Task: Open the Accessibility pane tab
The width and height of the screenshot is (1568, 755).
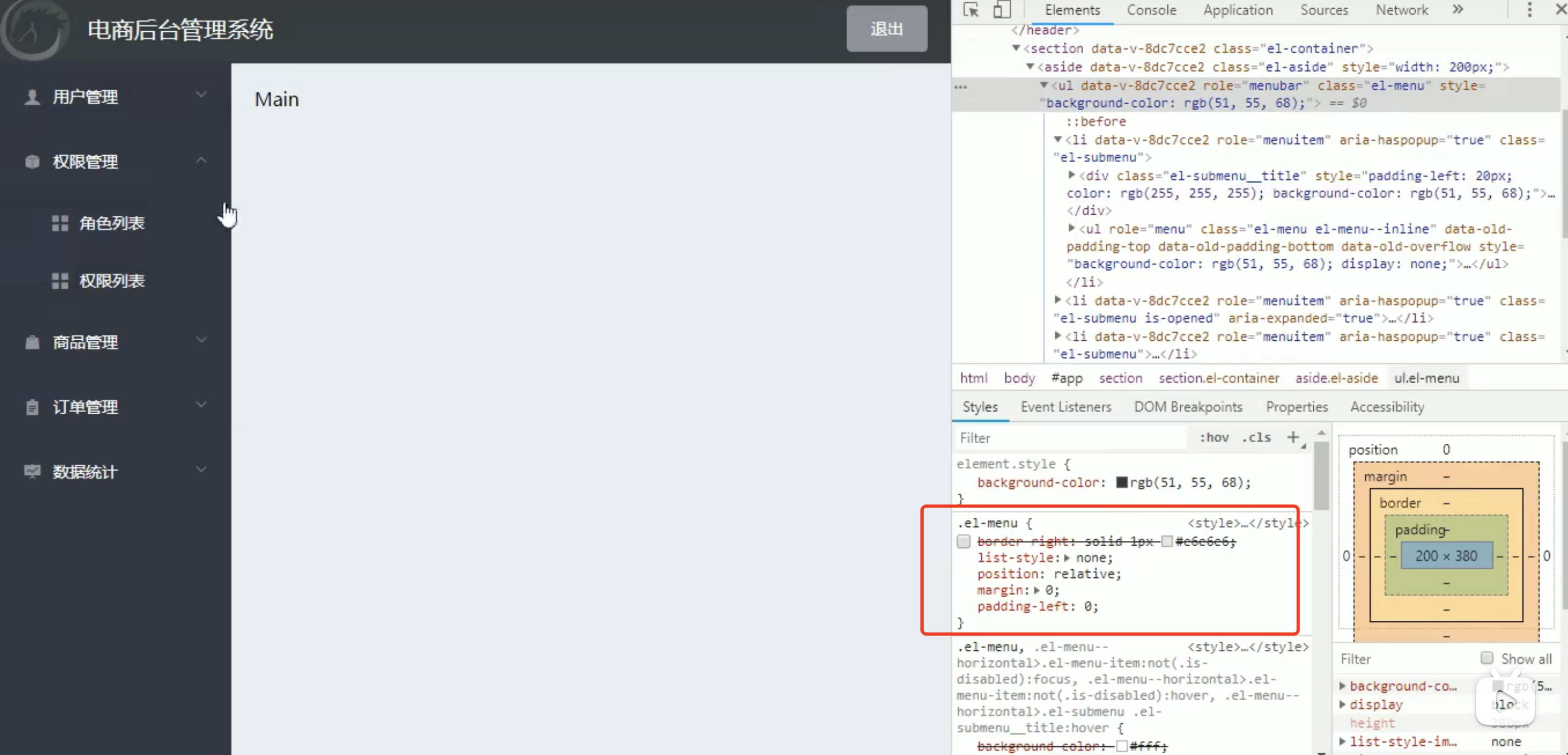Action: [1387, 407]
